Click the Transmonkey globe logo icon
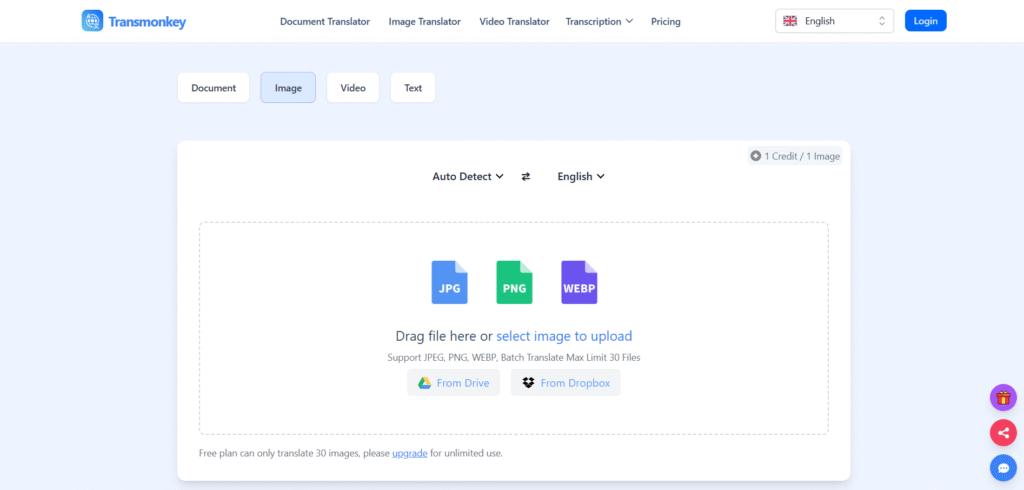This screenshot has width=1024, height=490. click(x=92, y=21)
